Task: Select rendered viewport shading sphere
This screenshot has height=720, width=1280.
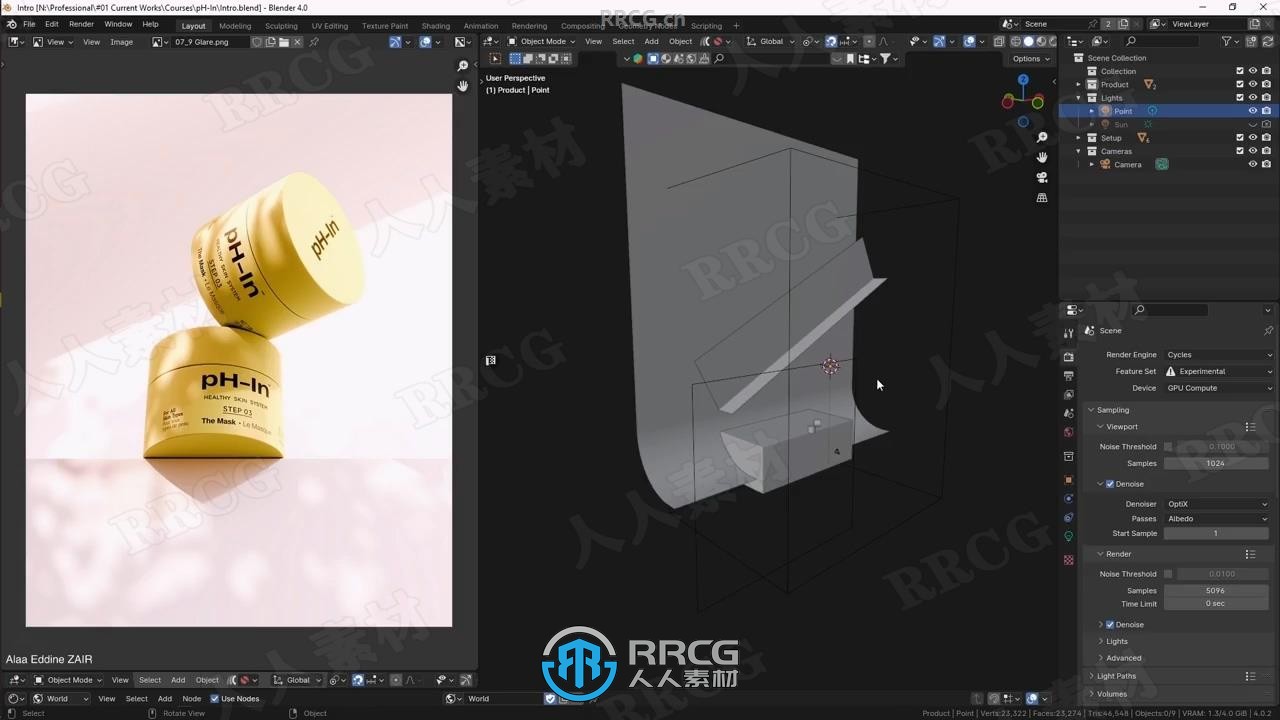Action: [x=1052, y=41]
